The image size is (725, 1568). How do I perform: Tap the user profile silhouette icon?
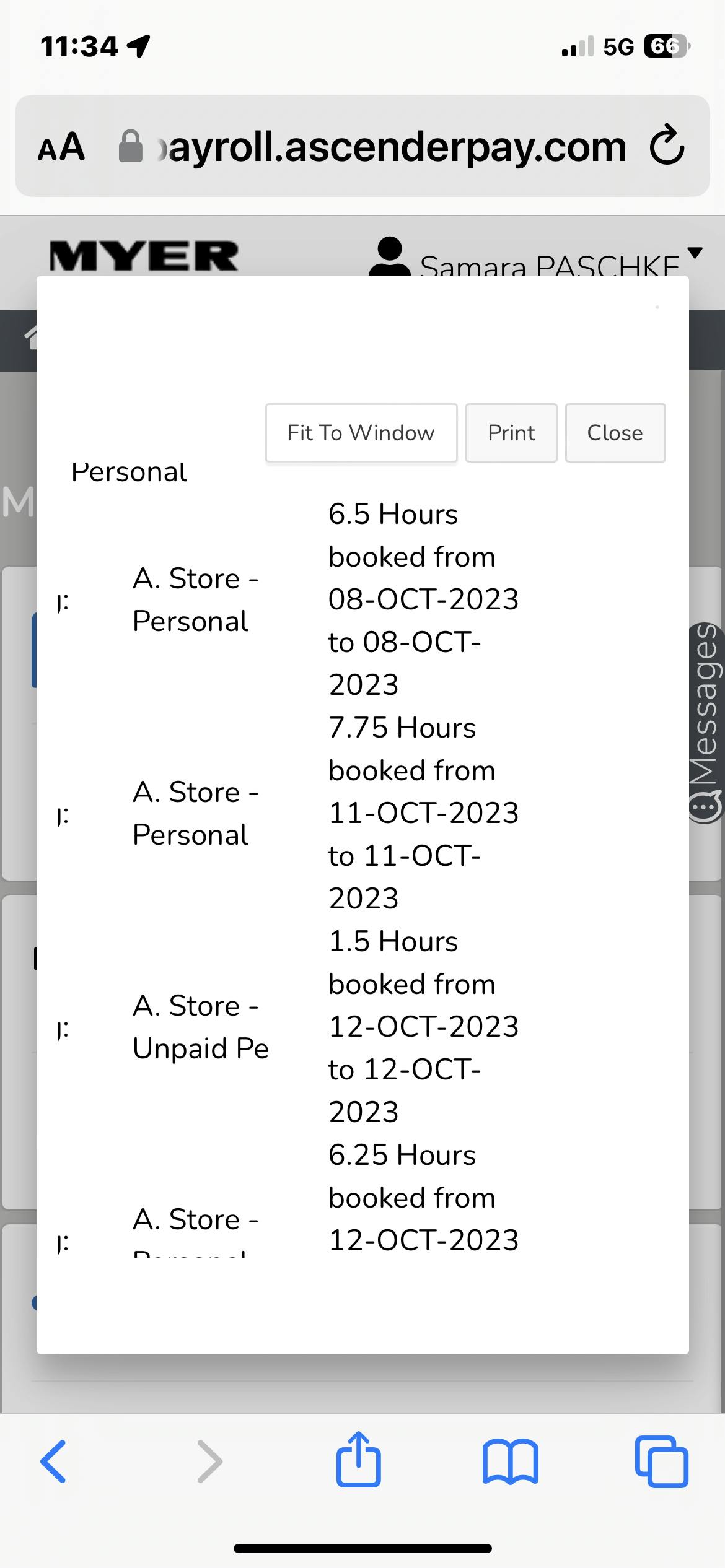(389, 256)
